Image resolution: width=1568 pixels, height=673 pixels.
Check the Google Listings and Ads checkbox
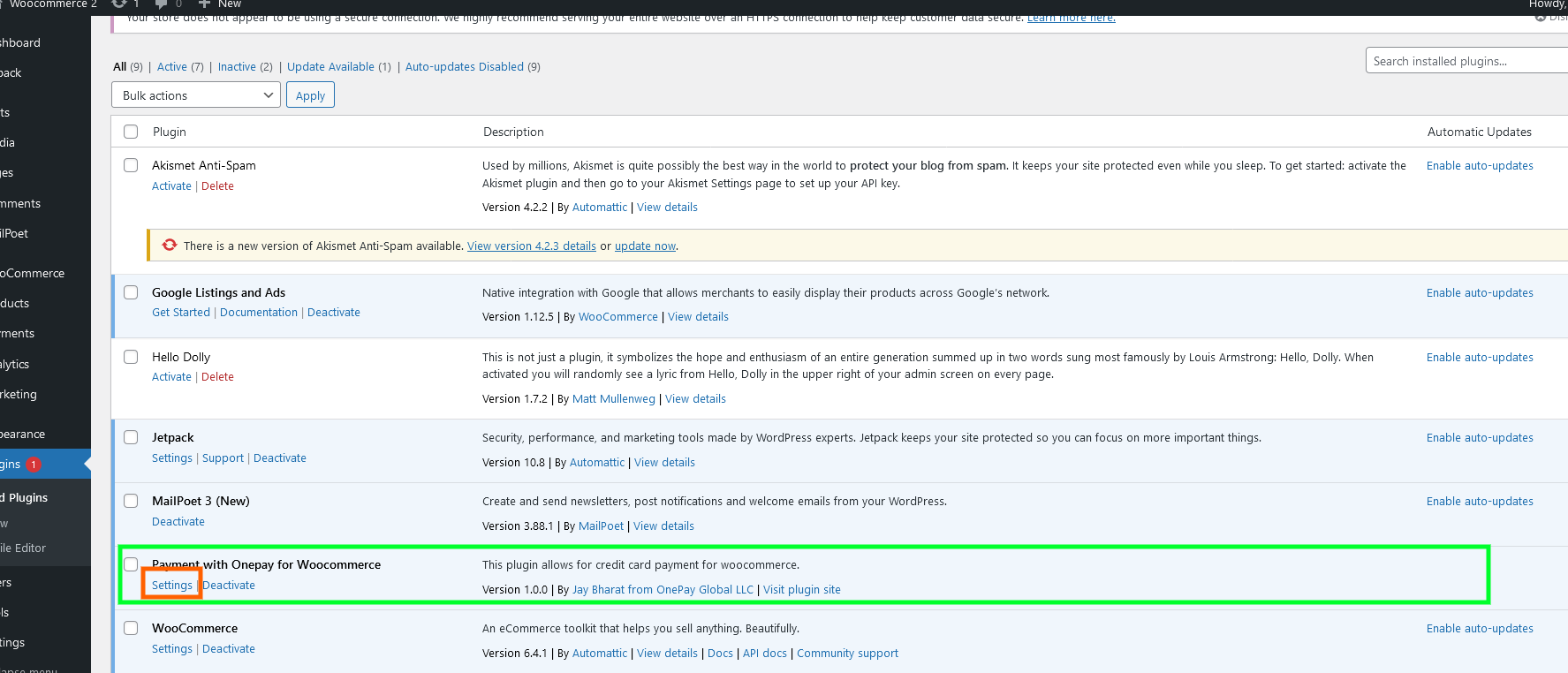click(x=131, y=292)
